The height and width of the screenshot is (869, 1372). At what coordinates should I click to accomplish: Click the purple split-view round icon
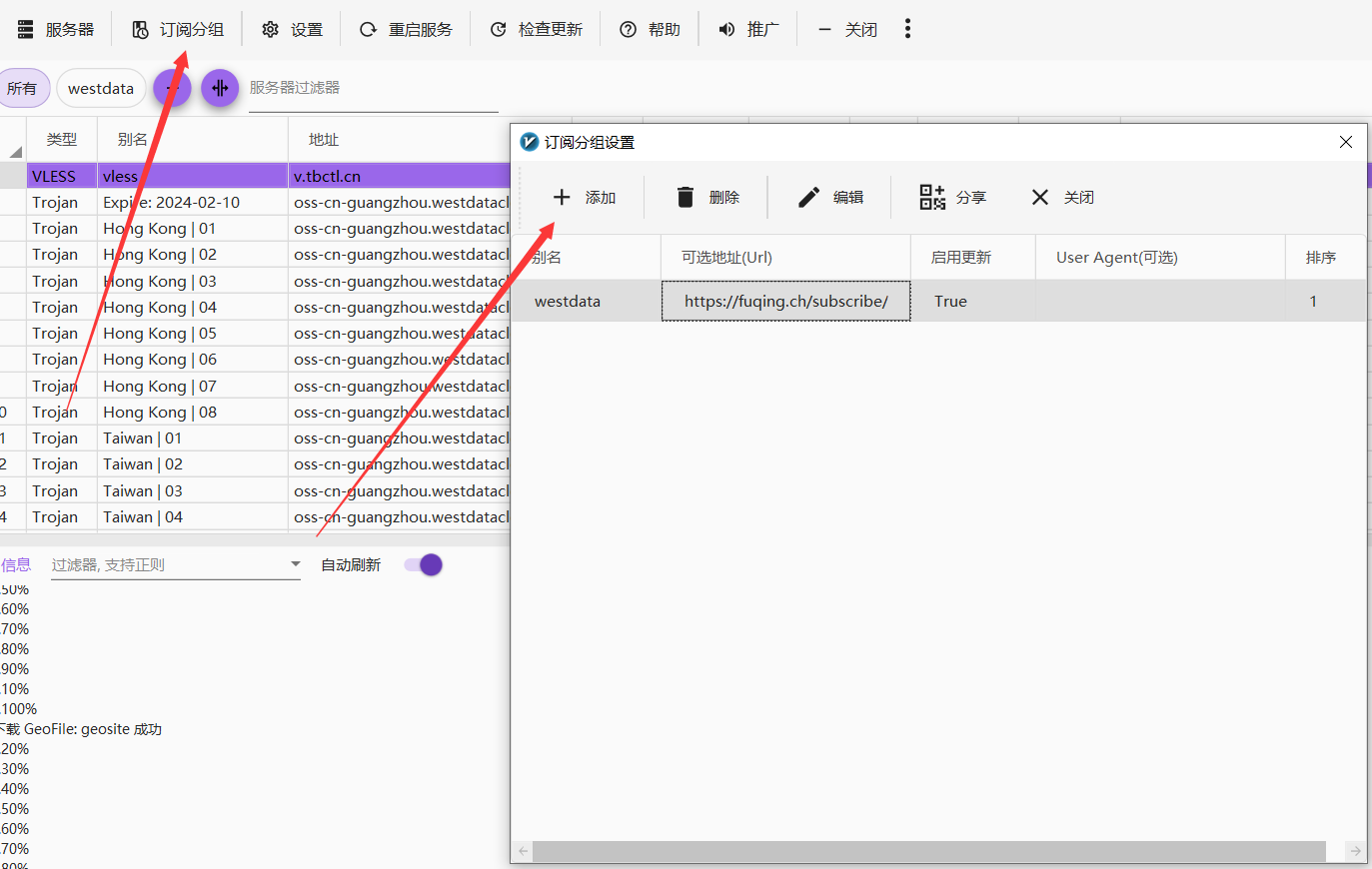coord(220,88)
